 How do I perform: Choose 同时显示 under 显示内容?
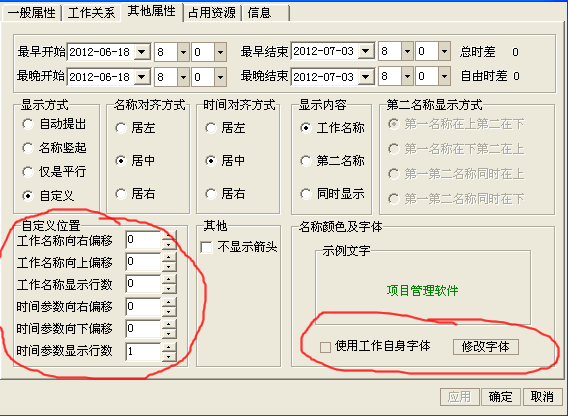(x=306, y=194)
